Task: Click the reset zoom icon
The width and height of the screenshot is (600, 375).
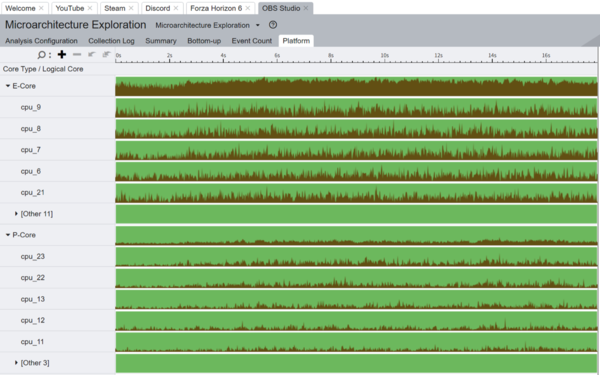Action: pos(106,54)
